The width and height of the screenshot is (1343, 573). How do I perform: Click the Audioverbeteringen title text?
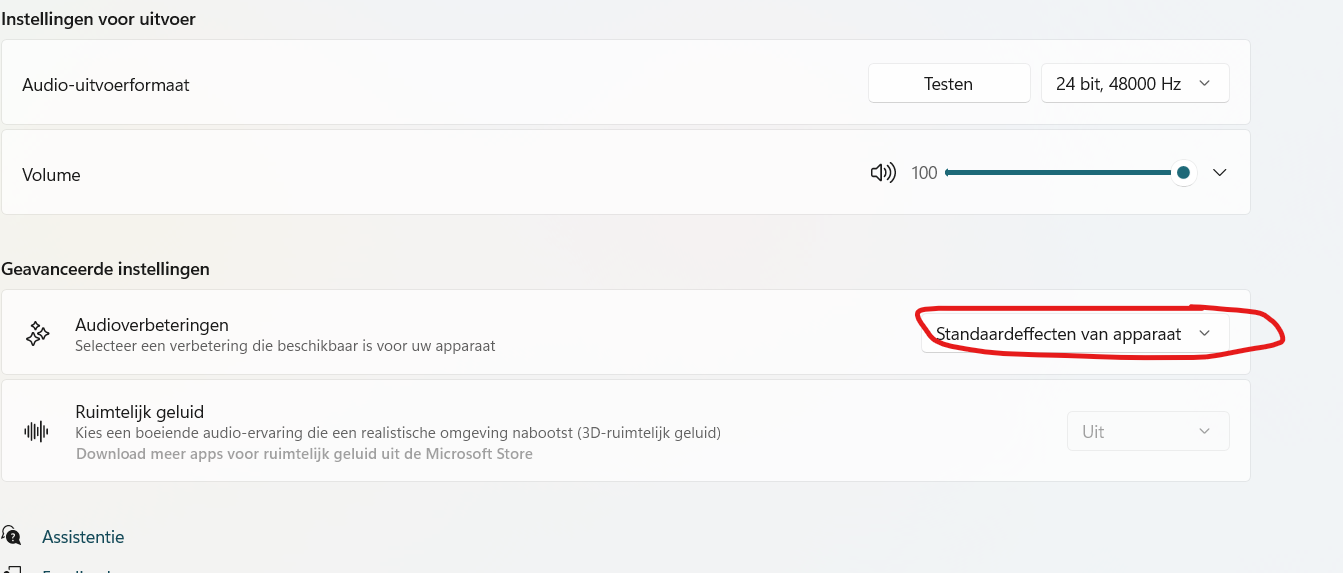tap(152, 325)
